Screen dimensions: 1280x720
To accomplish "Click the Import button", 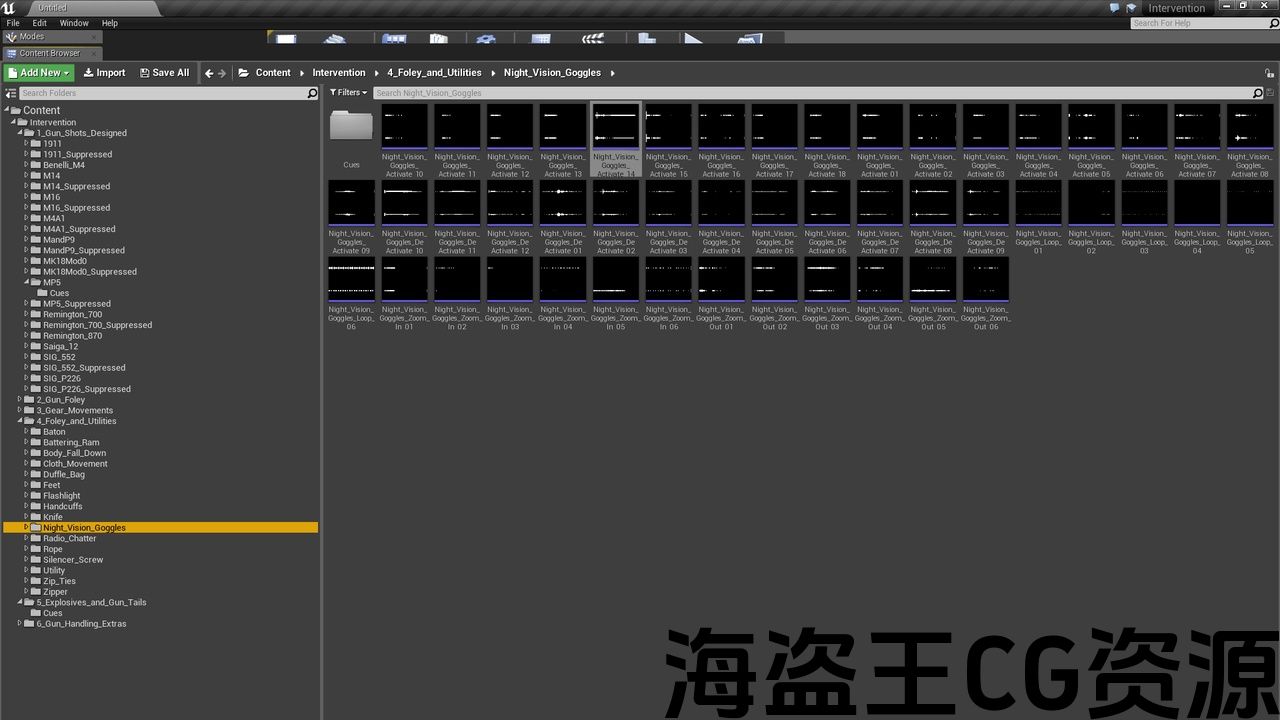I will [104, 73].
